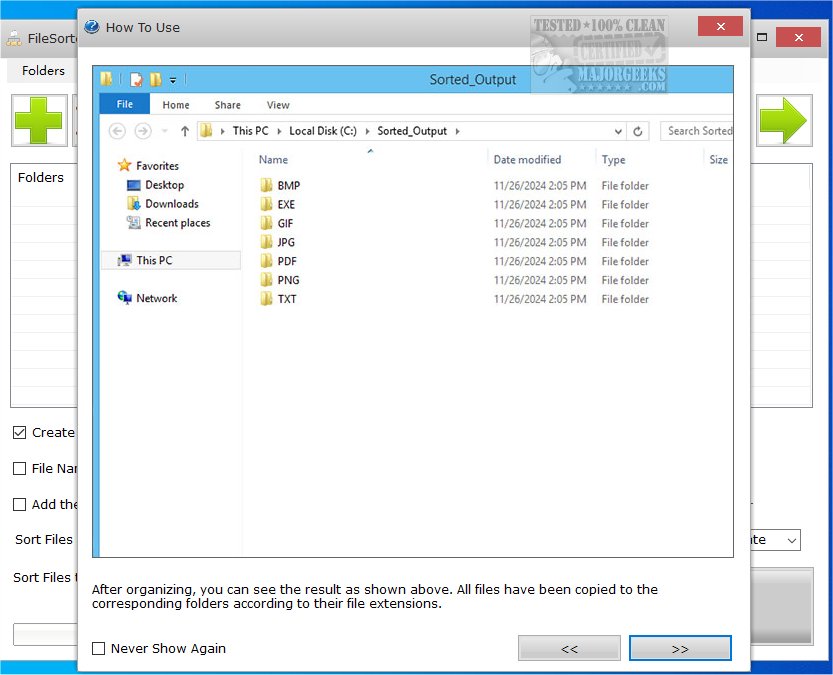This screenshot has width=833, height=675.
Task: Click the This PC breadcrumb in the address bar
Action: pyautogui.click(x=250, y=131)
